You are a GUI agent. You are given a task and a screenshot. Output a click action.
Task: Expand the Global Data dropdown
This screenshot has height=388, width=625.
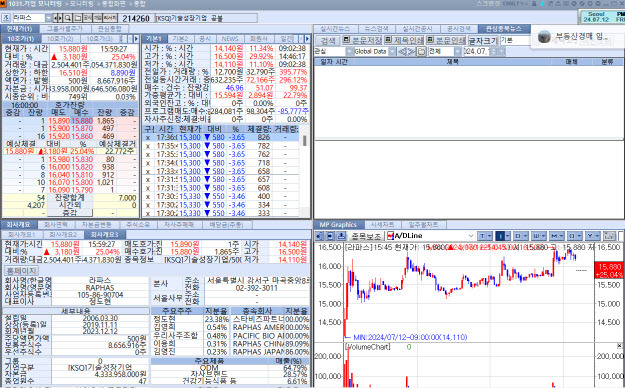pyautogui.click(x=392, y=51)
